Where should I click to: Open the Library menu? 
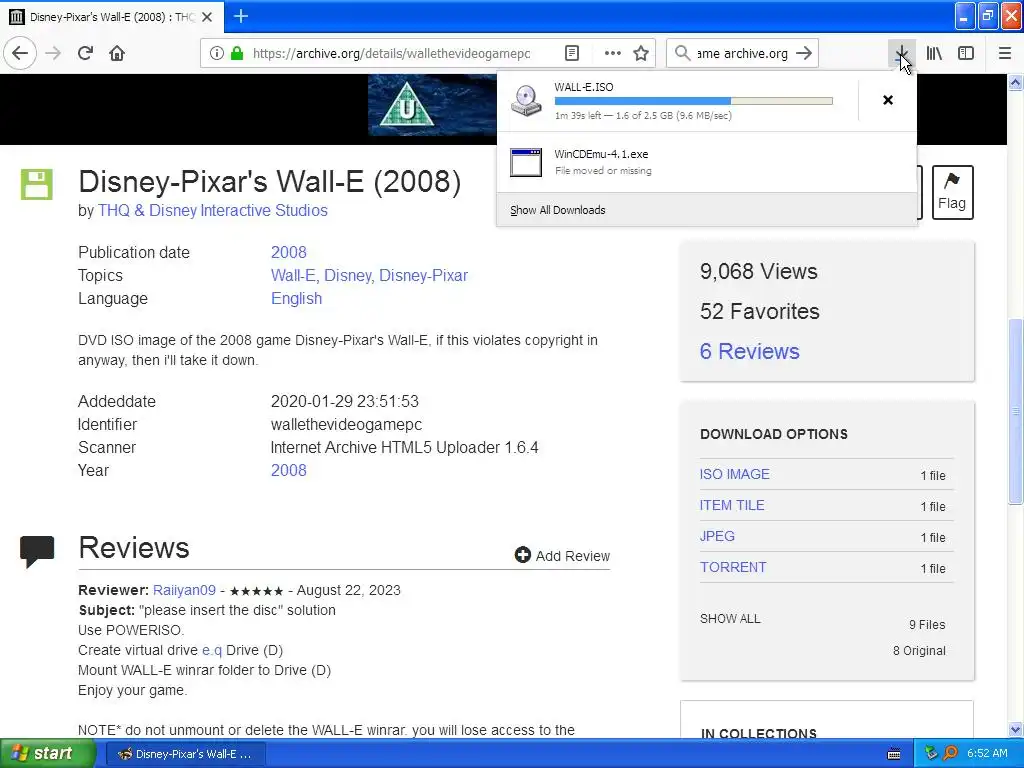(934, 53)
